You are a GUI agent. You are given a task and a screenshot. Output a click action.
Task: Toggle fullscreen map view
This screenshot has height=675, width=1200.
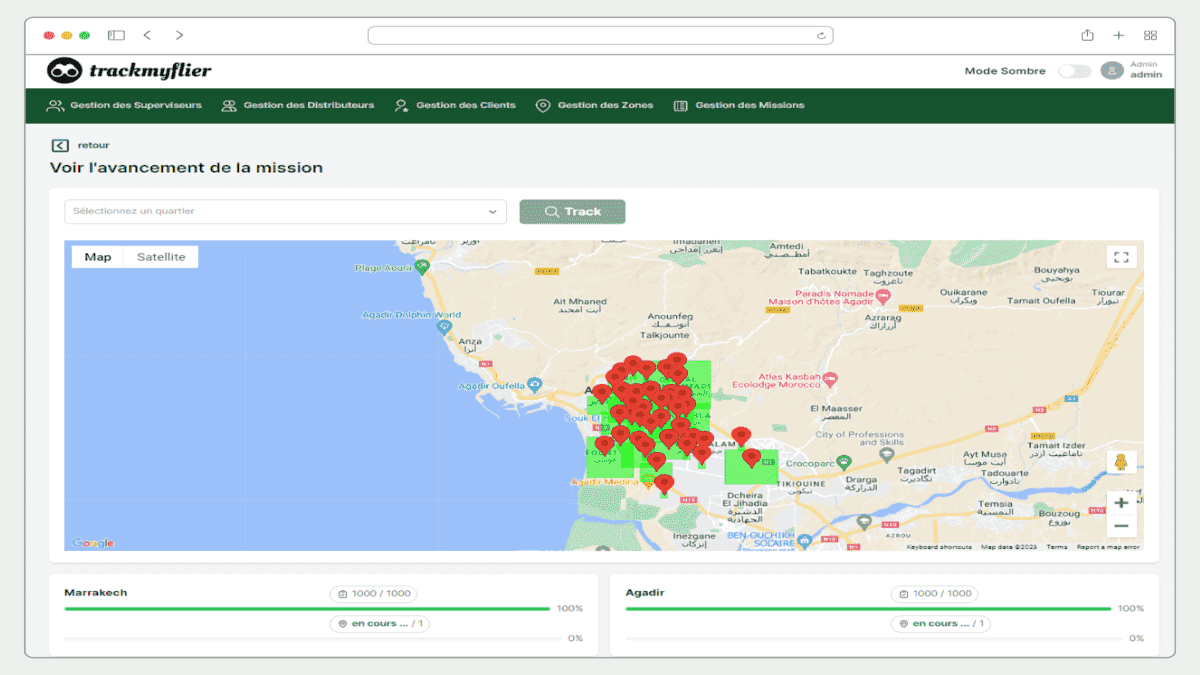coord(1121,257)
